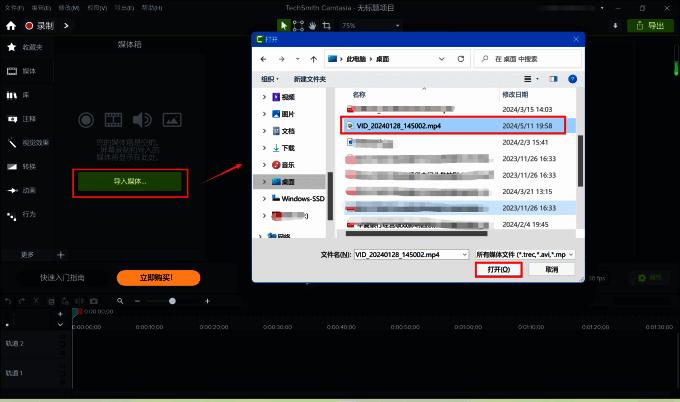Collapse track options chevron below add-track plus

(60, 324)
